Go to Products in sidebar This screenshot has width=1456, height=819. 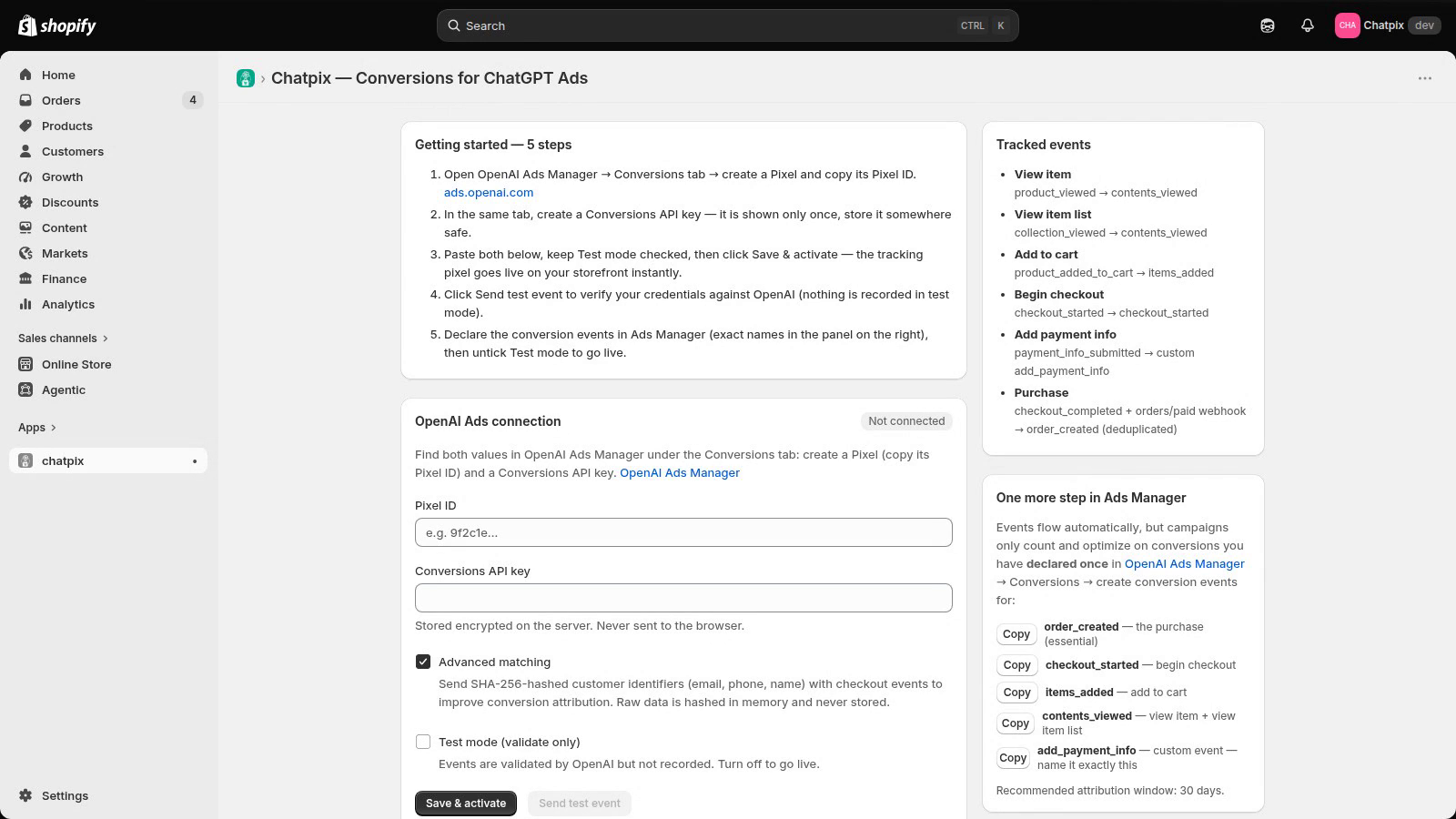pyautogui.click(x=66, y=126)
